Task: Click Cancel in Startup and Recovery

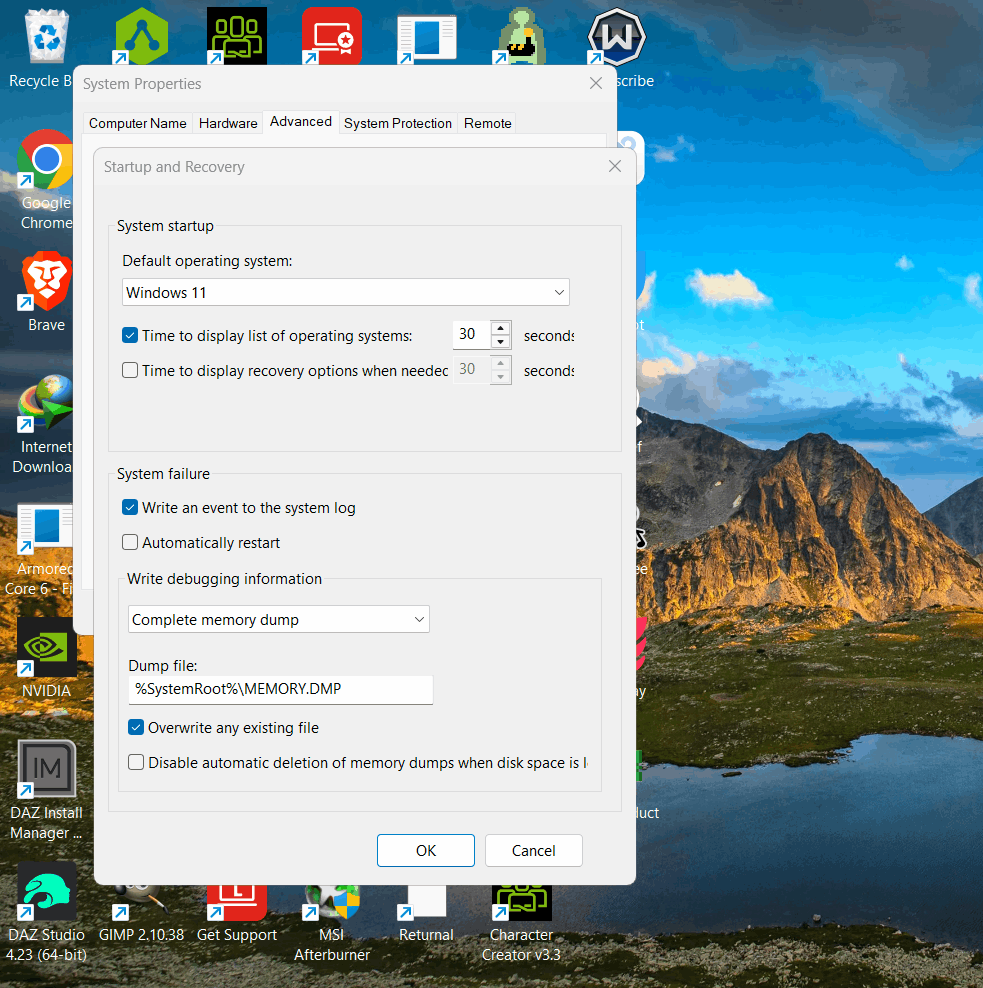Action: point(534,851)
